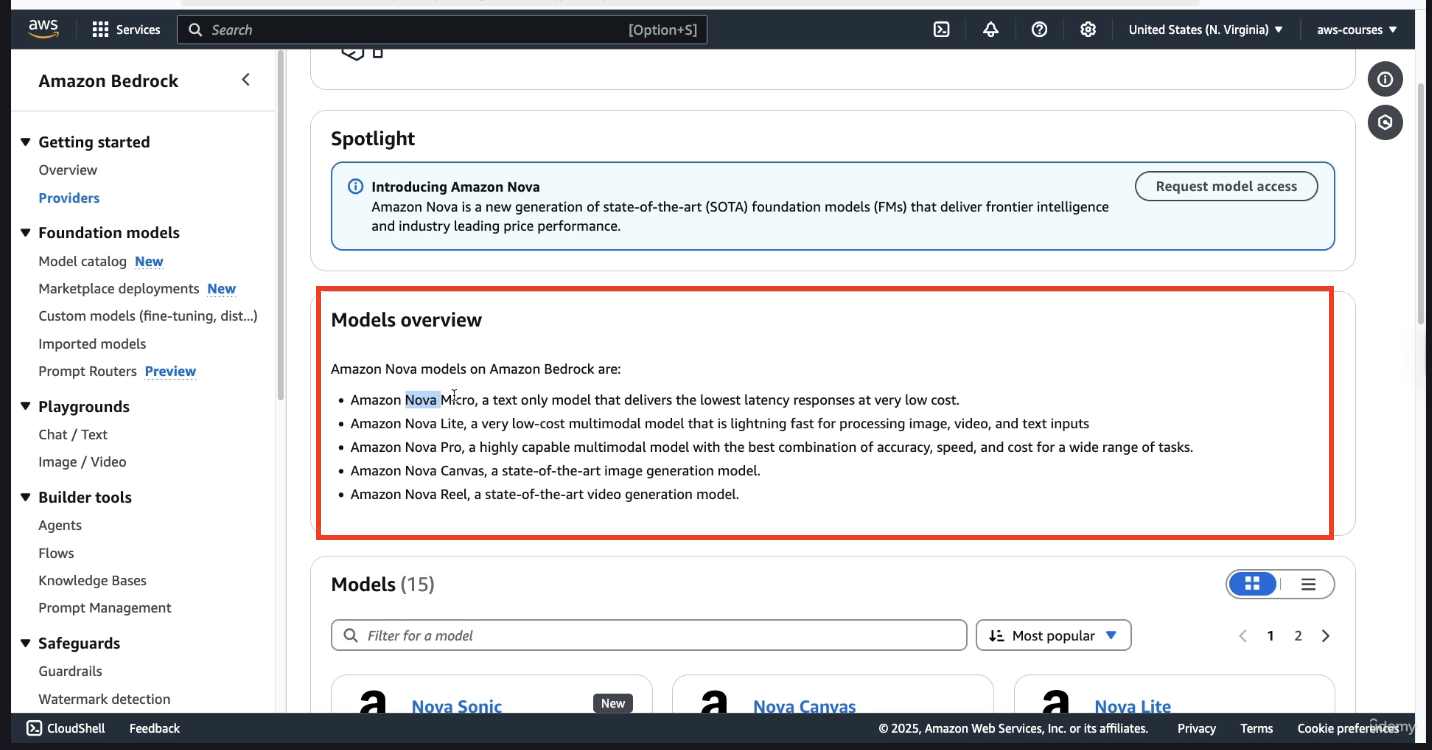Click Request model access button
The height and width of the screenshot is (750, 1432).
pyautogui.click(x=1226, y=186)
